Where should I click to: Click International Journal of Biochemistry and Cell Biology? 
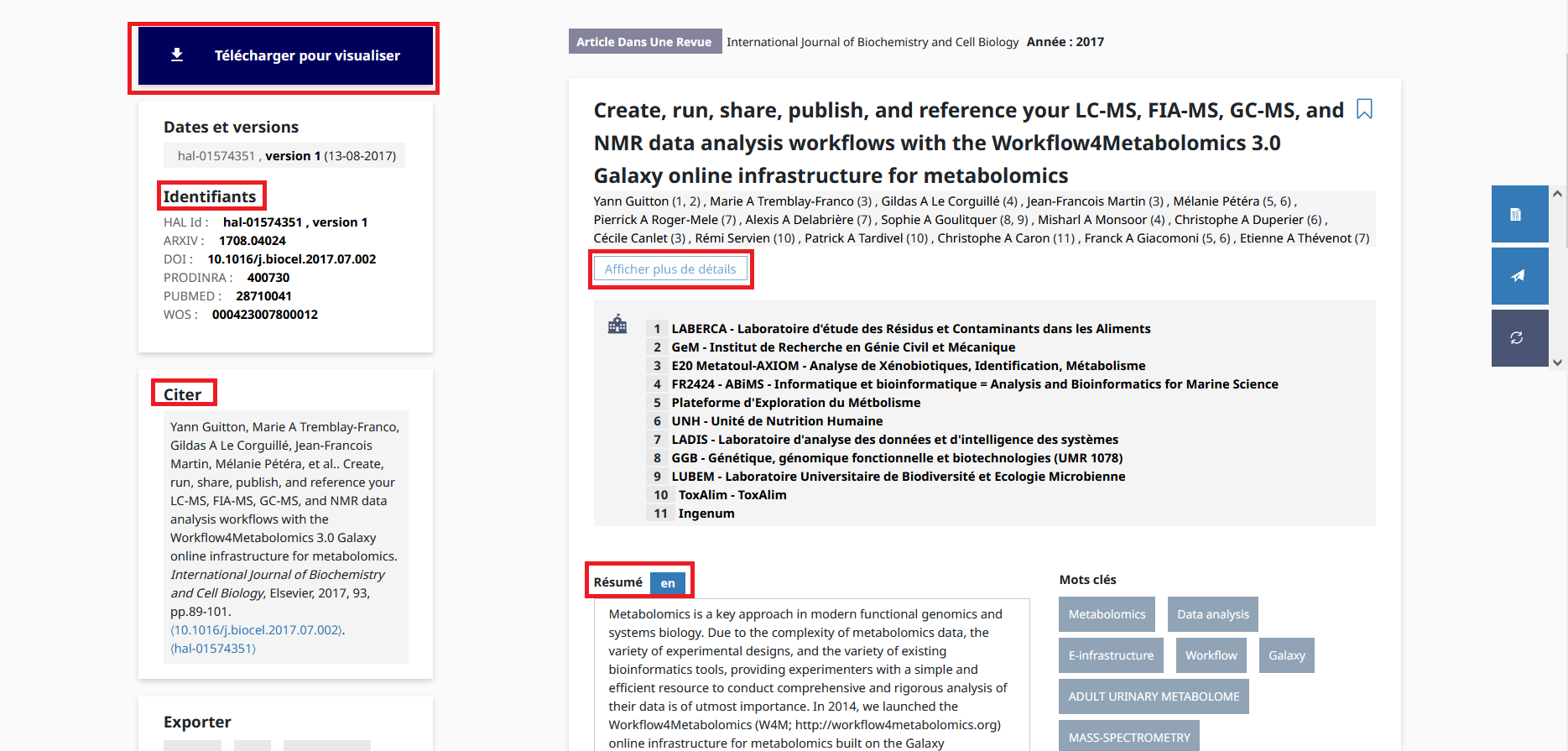[873, 42]
